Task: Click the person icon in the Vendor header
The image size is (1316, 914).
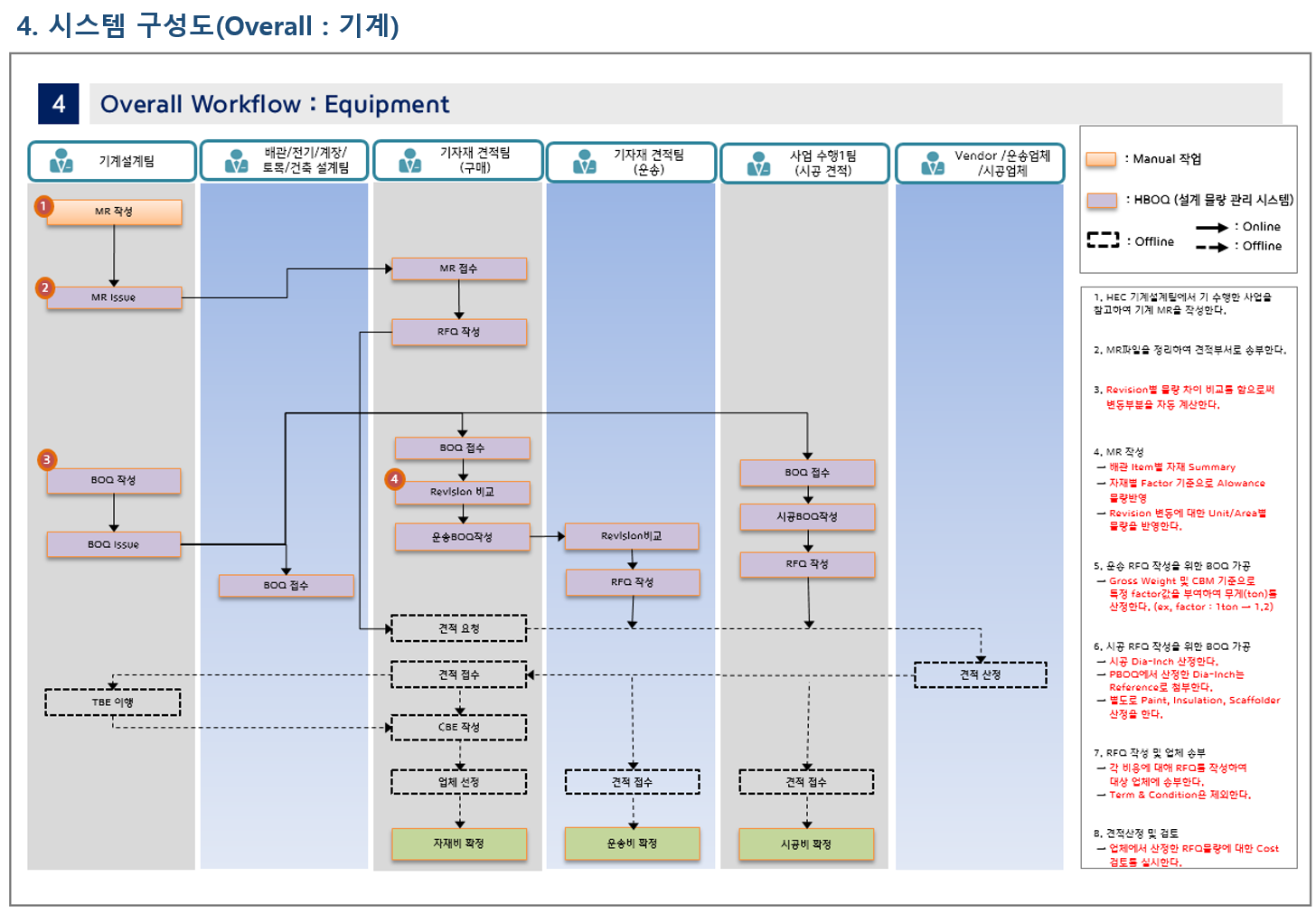Action: 933,164
